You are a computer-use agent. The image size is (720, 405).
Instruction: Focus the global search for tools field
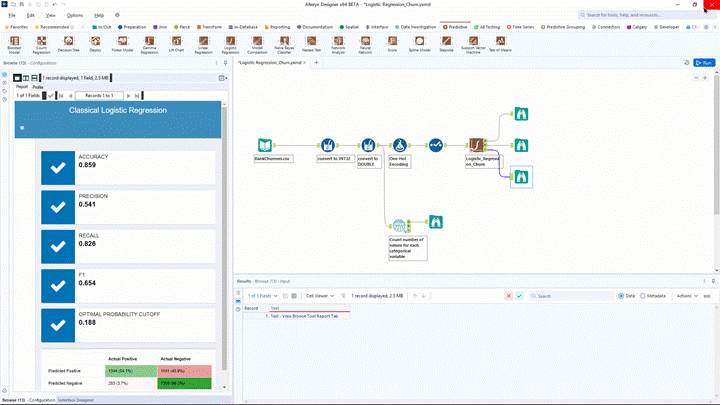pos(647,15)
